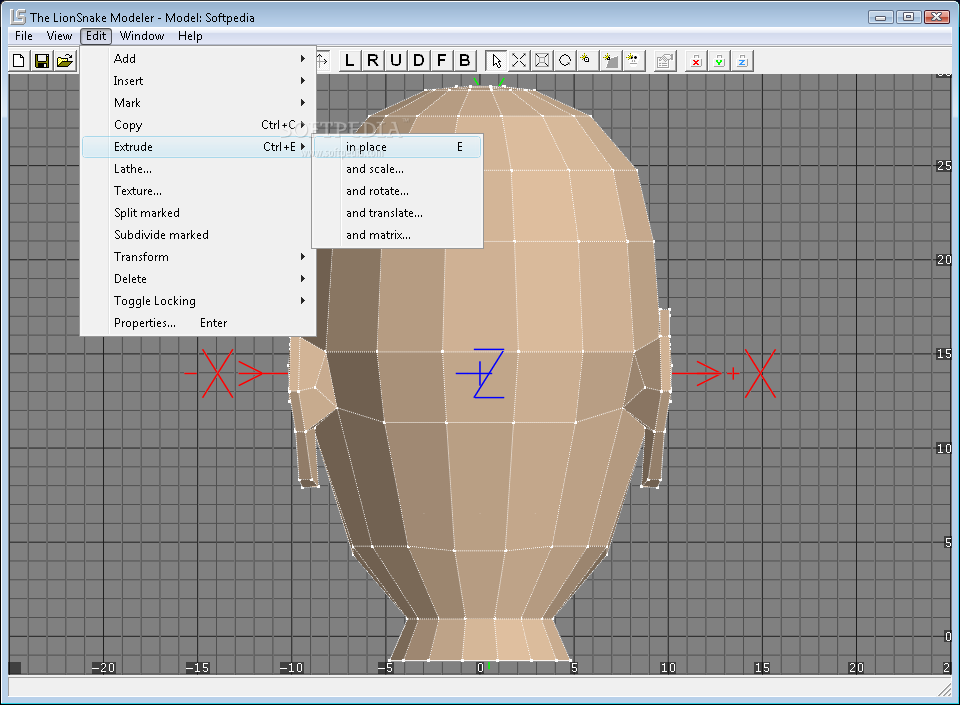Screen dimensions: 960x705
Task: Choose Texture... from Edit menu
Action: tap(198, 191)
